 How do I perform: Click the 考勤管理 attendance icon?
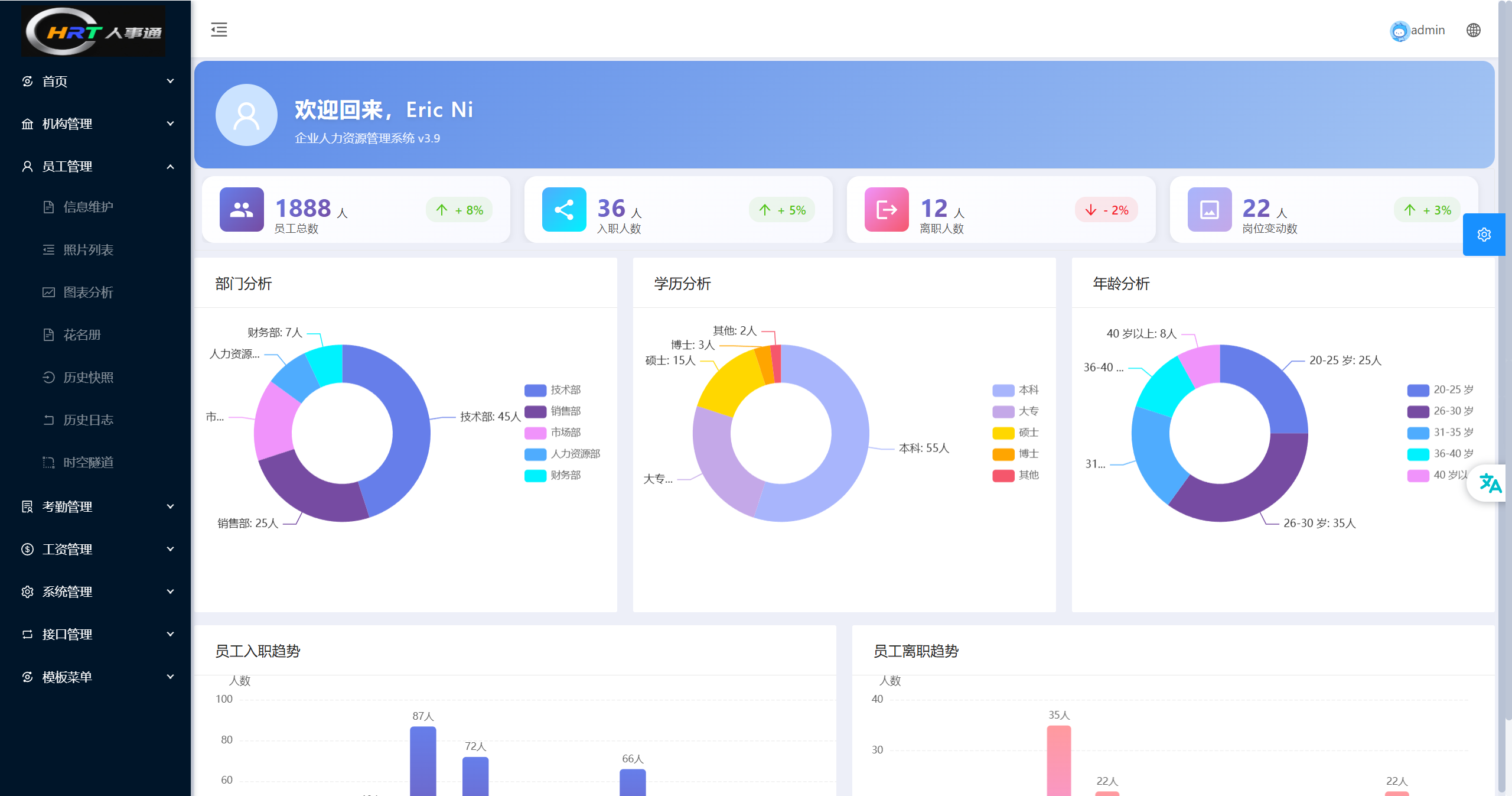click(27, 506)
